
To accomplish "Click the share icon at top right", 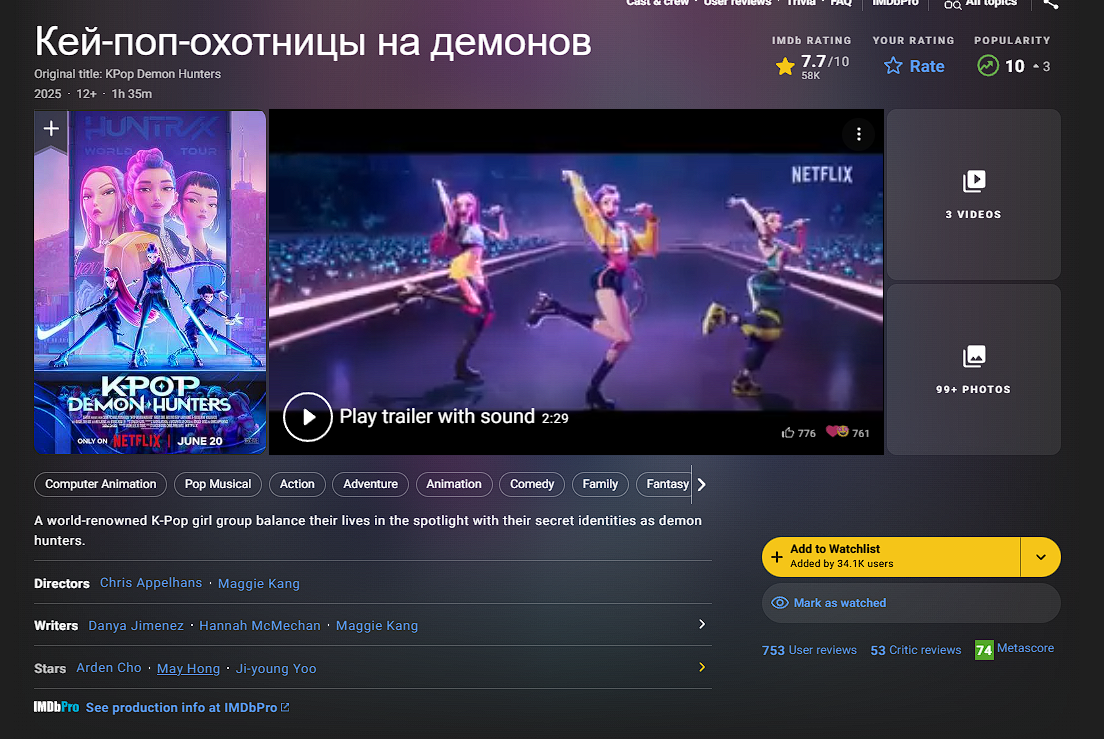I will [1050, 4].
